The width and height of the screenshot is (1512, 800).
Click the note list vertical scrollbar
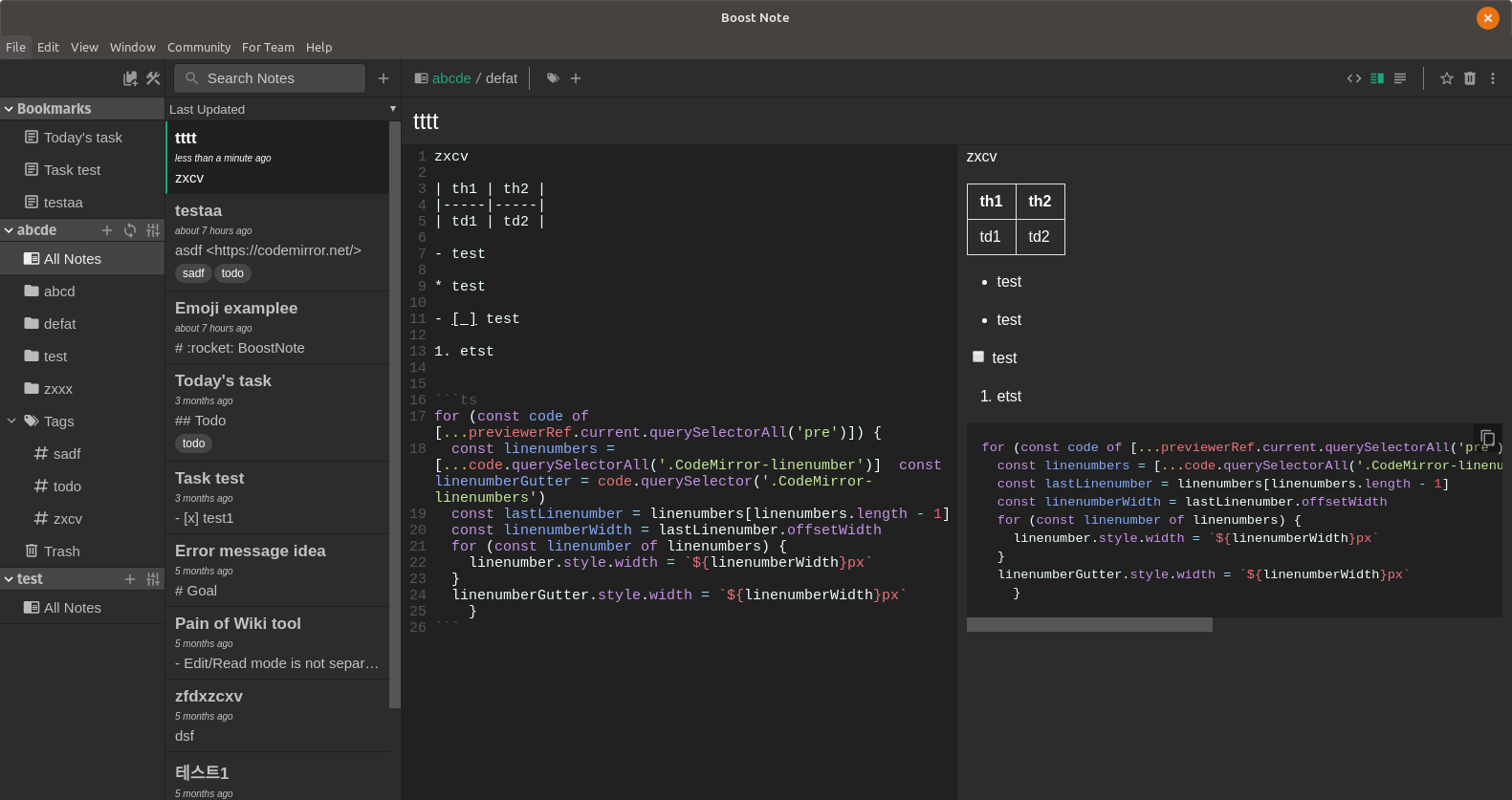click(395, 414)
